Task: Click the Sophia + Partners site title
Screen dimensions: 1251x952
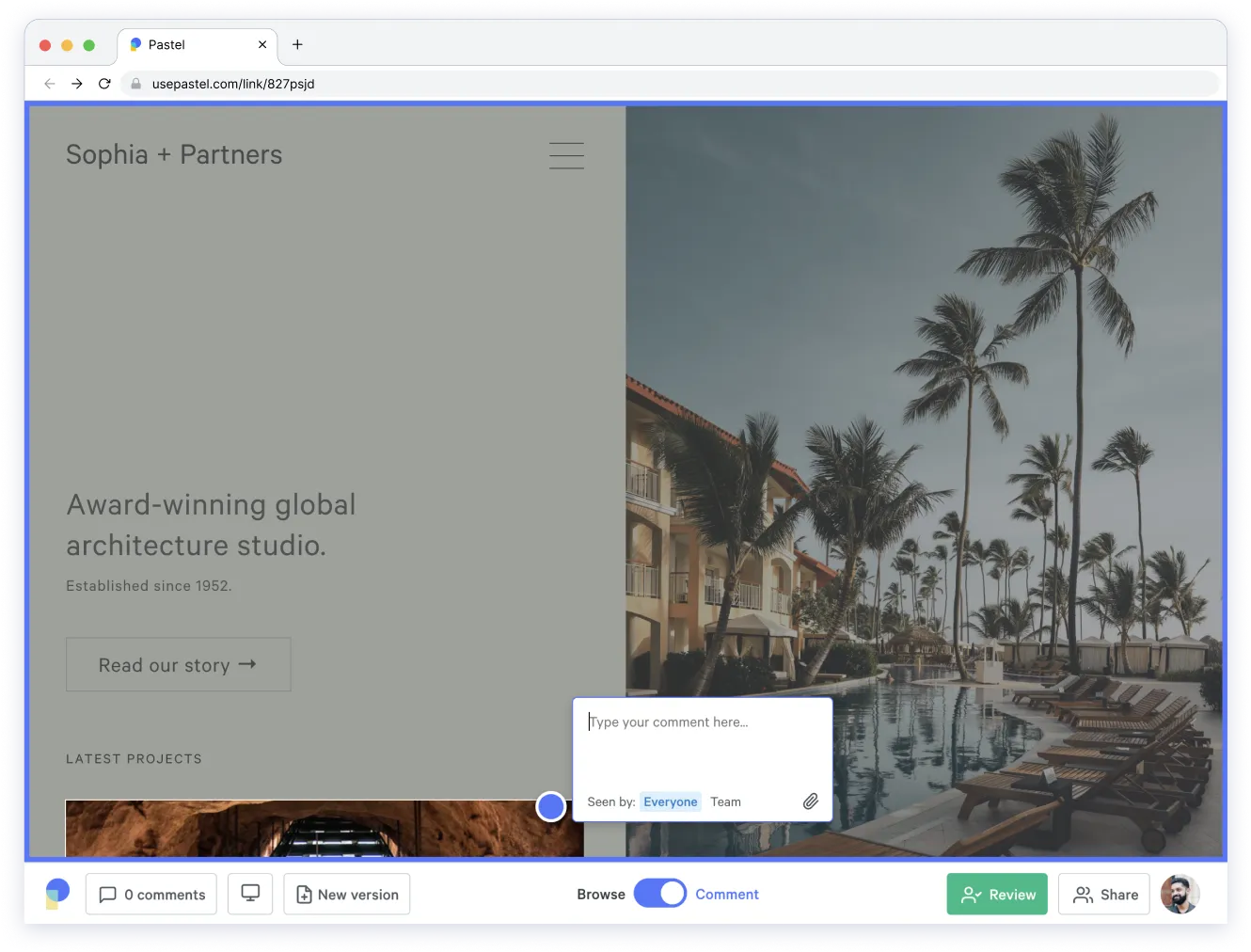Action: click(x=174, y=154)
